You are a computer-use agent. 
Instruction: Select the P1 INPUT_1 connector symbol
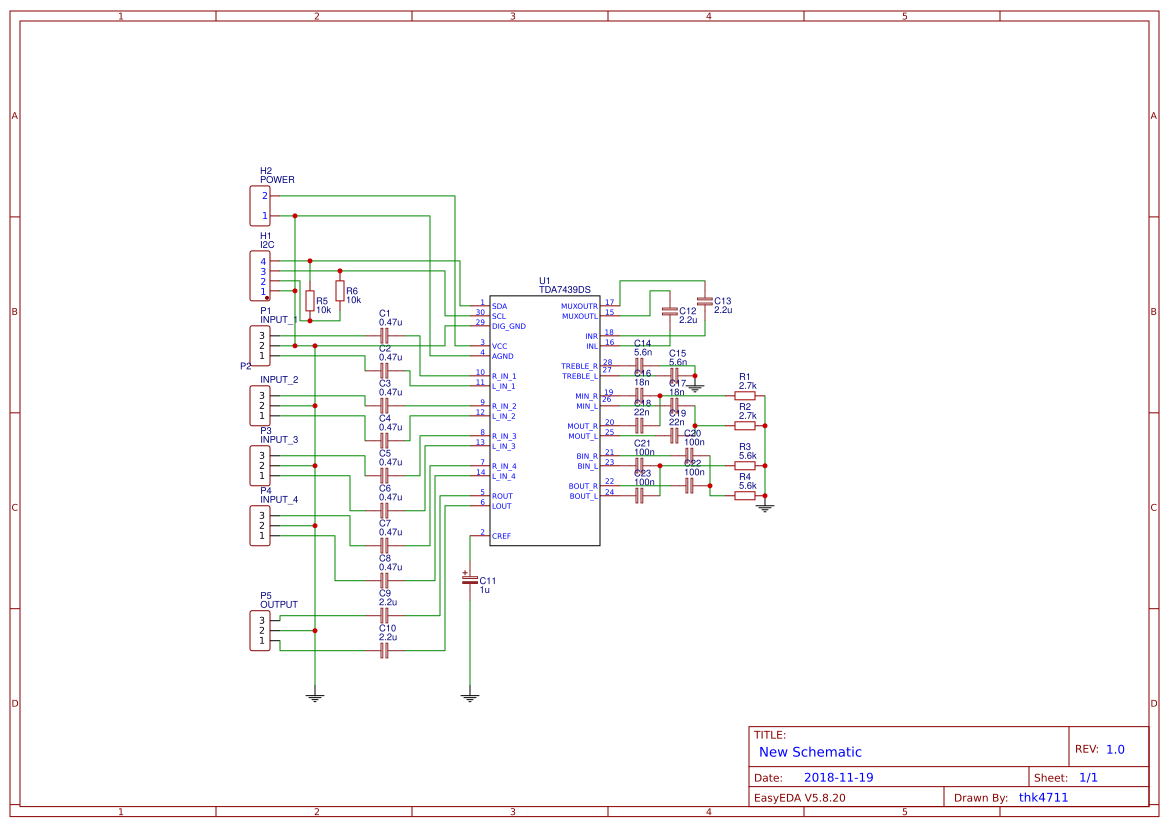point(259,346)
